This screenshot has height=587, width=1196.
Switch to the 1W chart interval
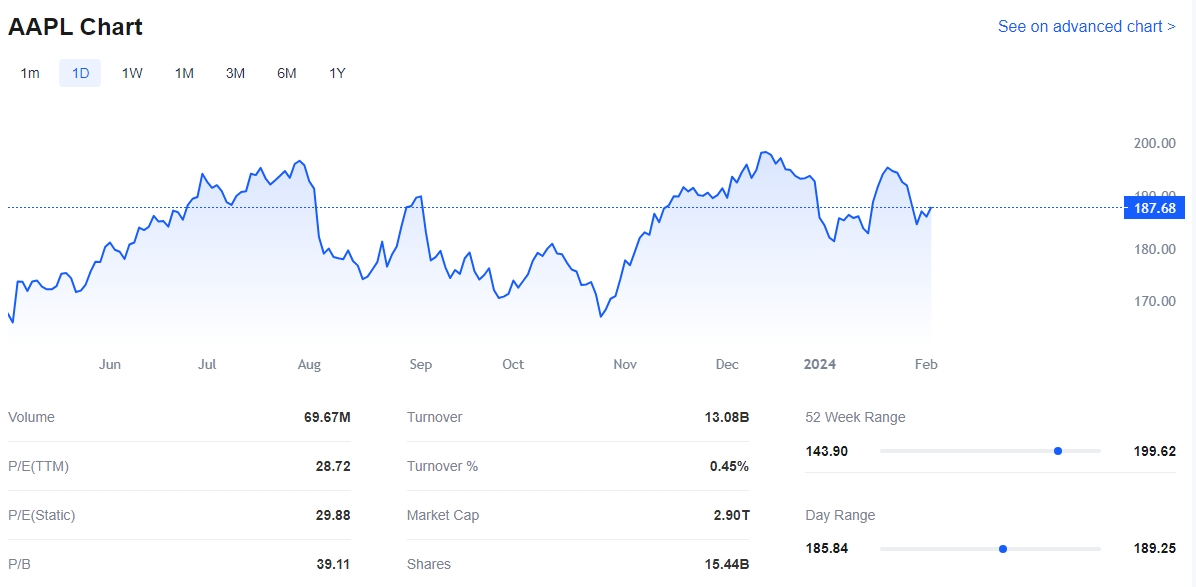click(x=132, y=73)
